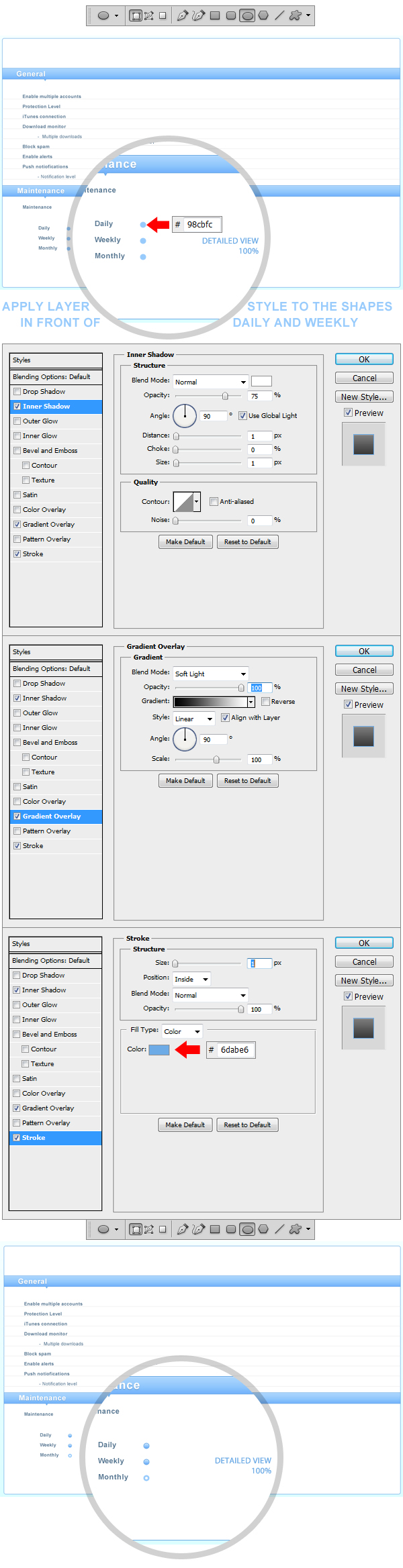This screenshot has height=1568, width=403.
Task: Open the Linear gradient style dropdown
Action: pos(193,718)
